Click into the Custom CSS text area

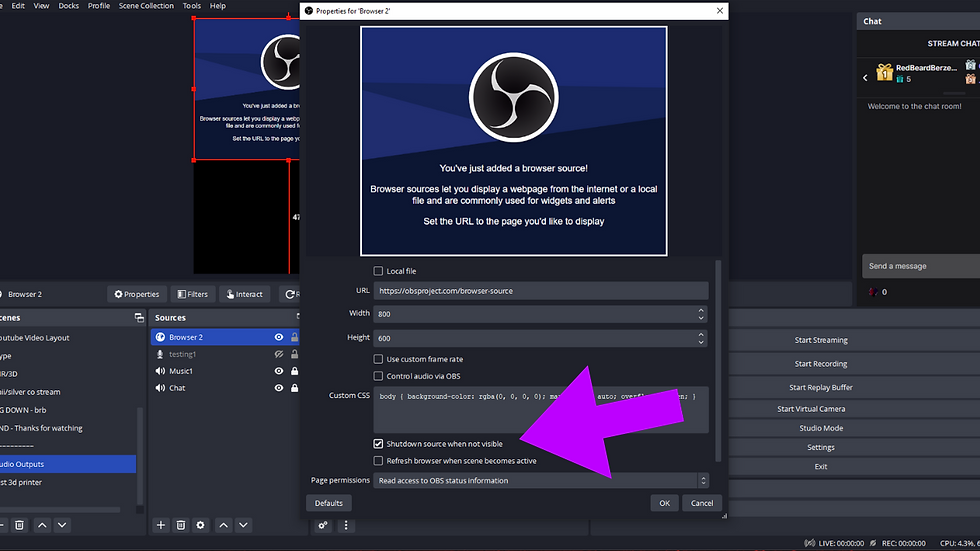(x=541, y=410)
